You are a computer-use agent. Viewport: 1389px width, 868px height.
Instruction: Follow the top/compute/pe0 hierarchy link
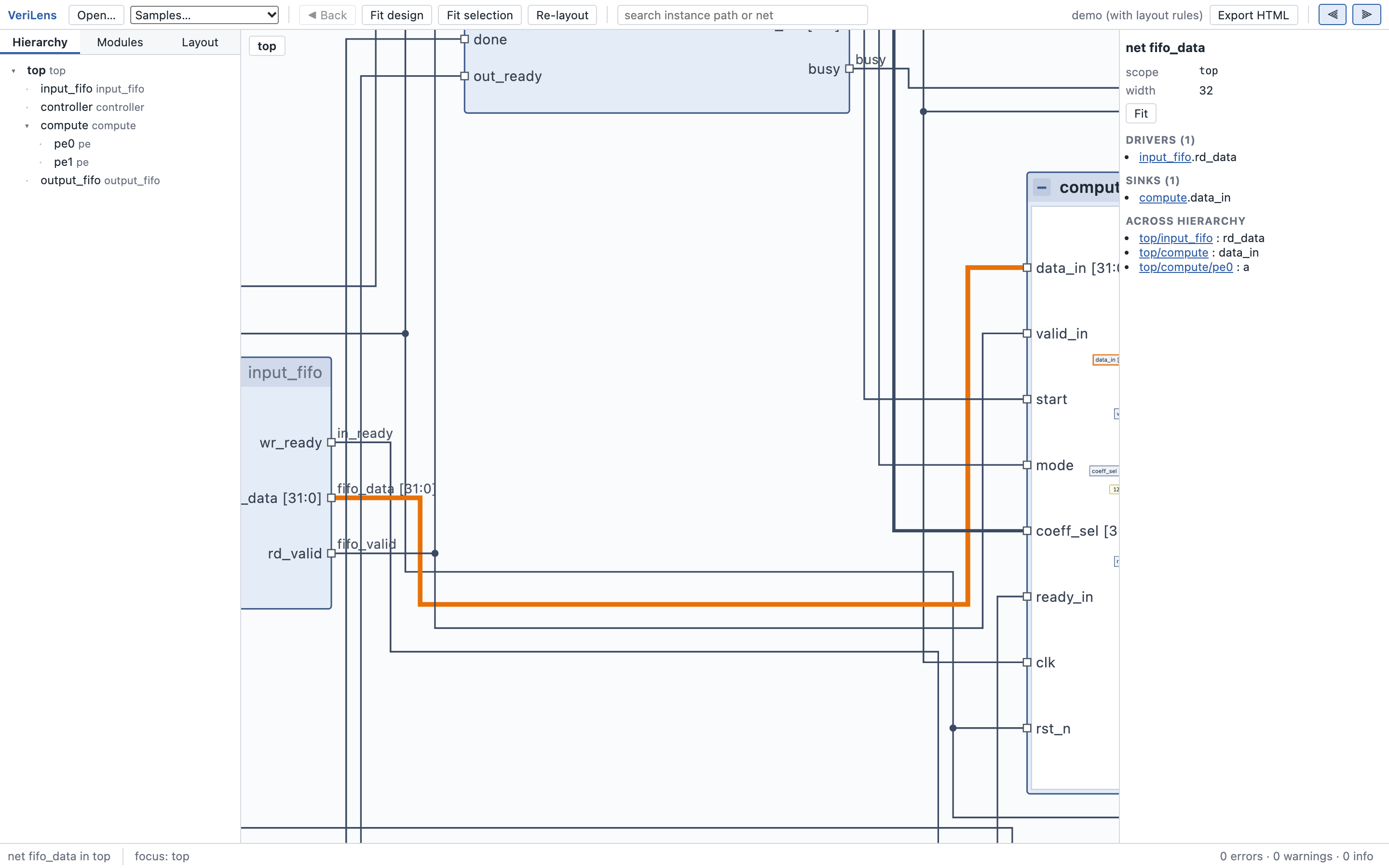pos(1186,267)
